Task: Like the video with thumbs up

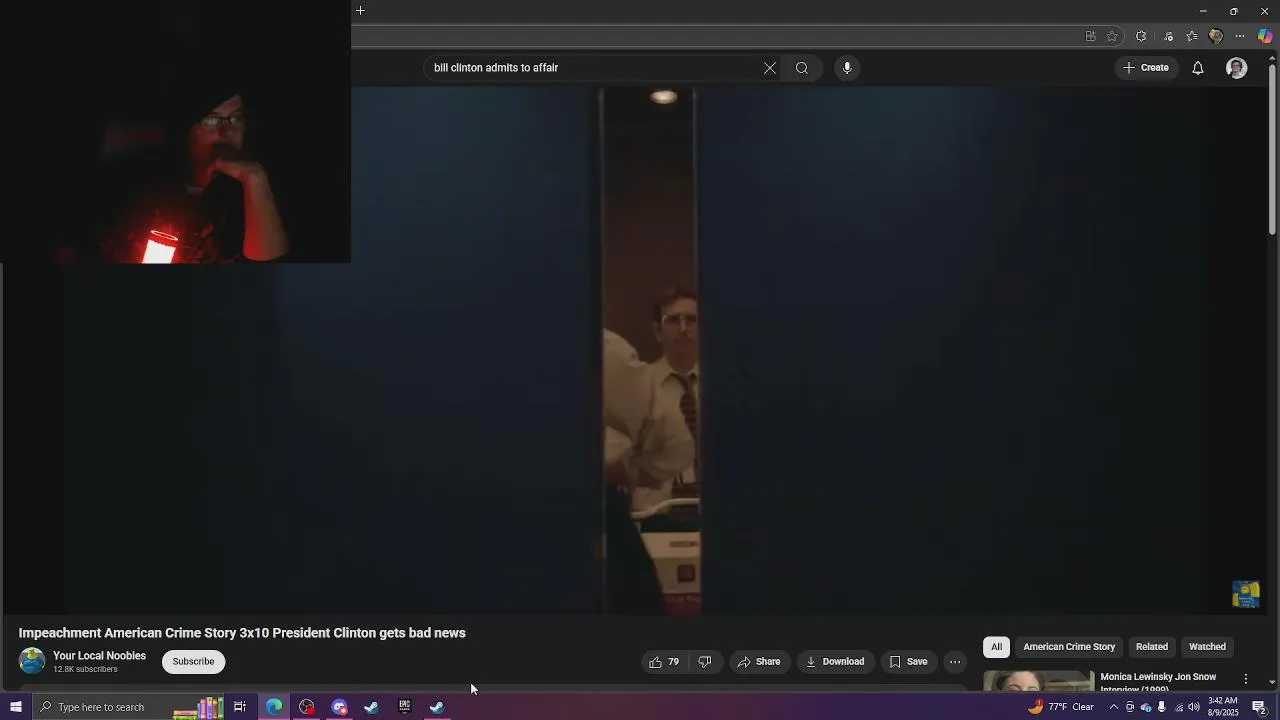Action: click(664, 662)
